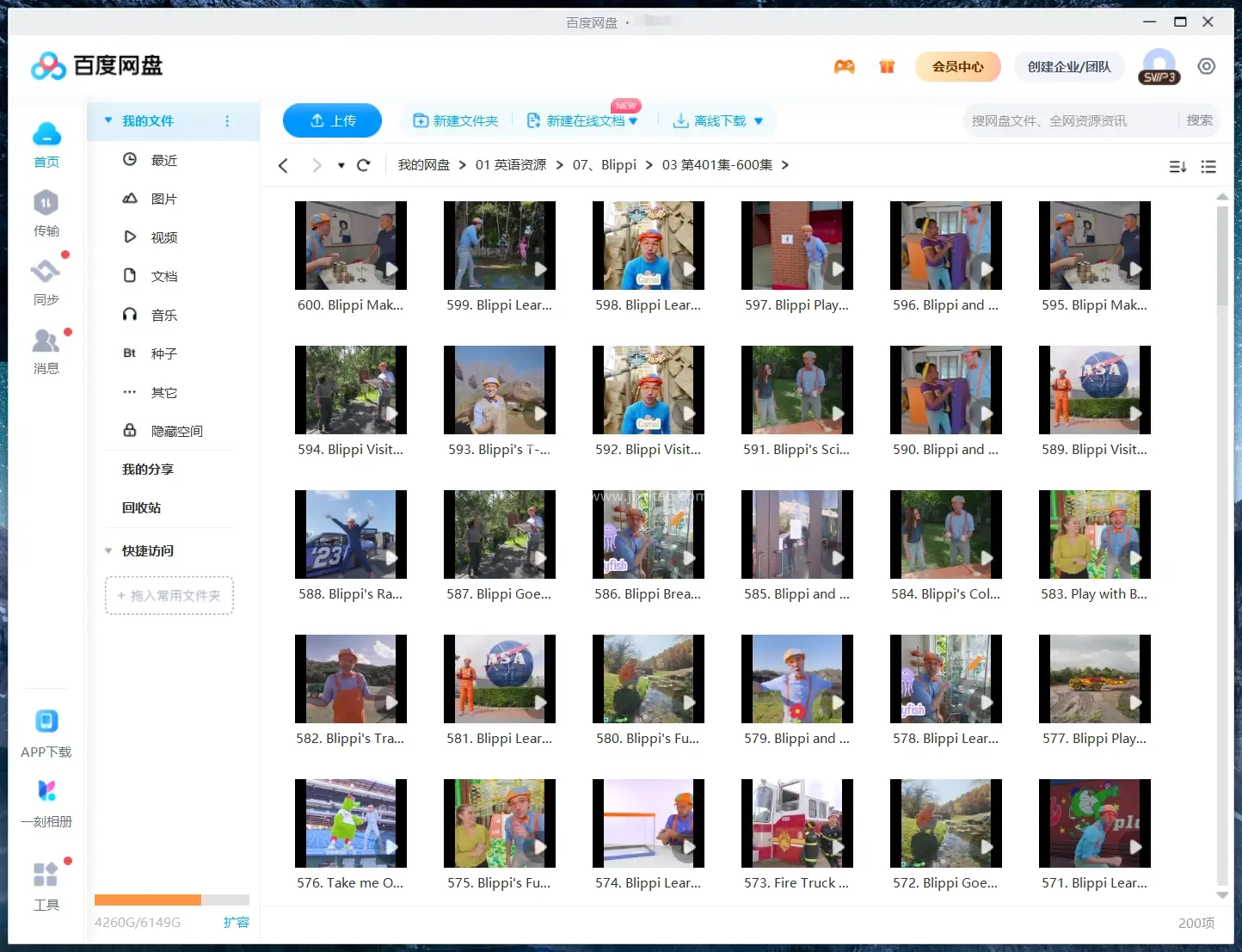Open the navigation history dropdown arrow
This screenshot has height=952, width=1242.
[x=341, y=165]
